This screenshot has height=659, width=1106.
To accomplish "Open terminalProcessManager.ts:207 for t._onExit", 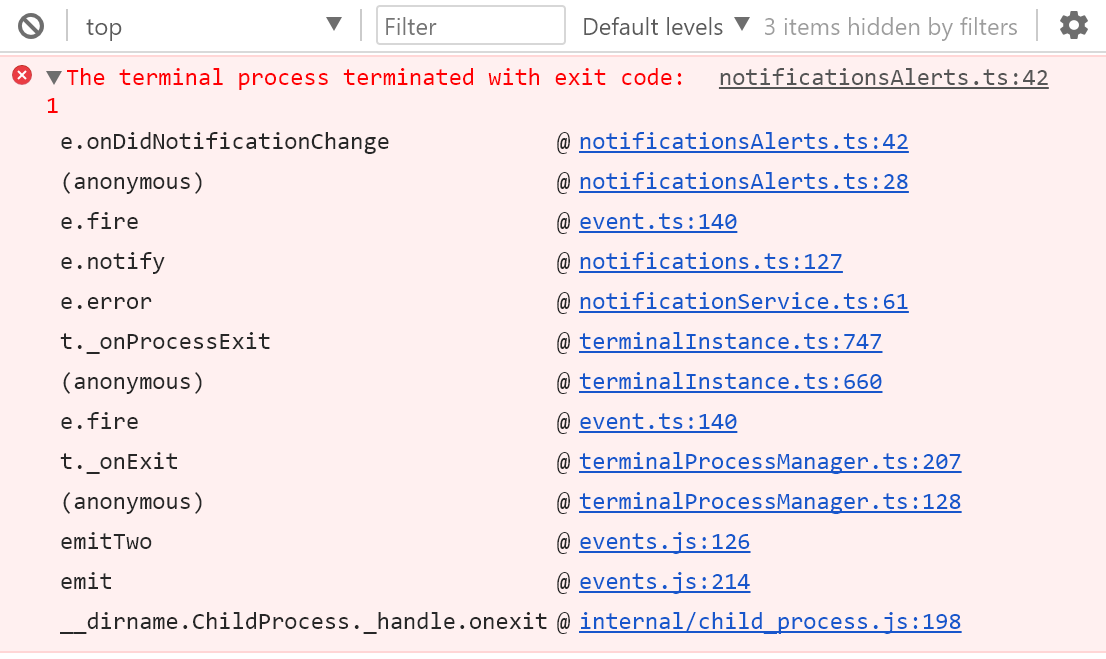I will 770,461.
